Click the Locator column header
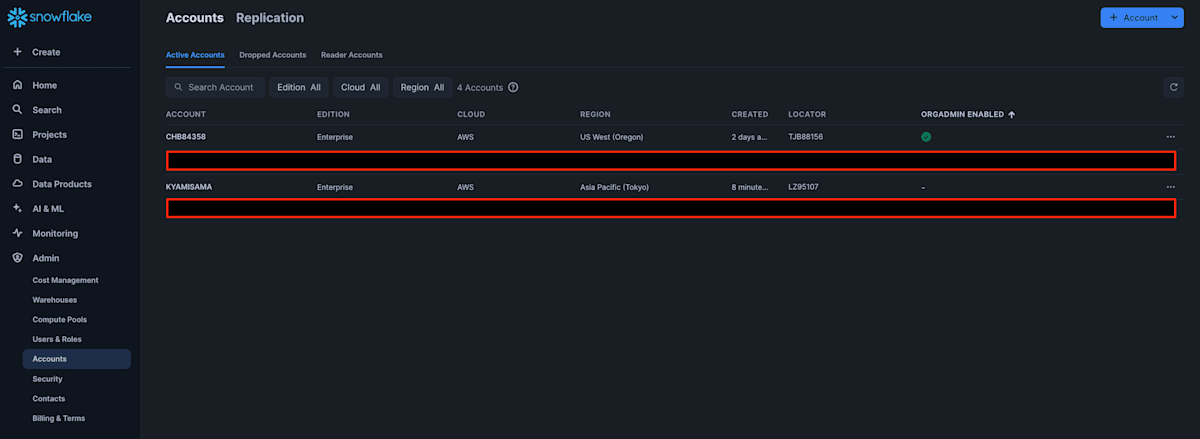 pos(807,115)
